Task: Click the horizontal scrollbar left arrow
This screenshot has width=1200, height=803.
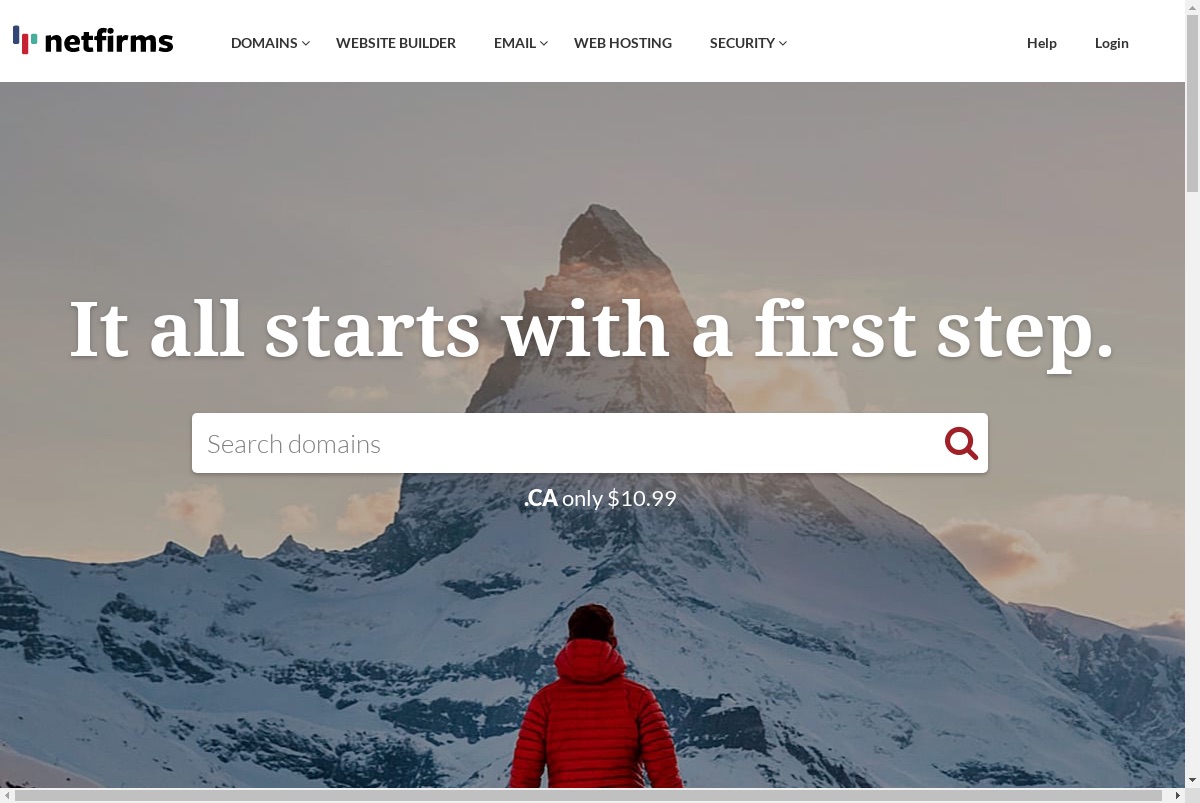Action: tap(7, 795)
